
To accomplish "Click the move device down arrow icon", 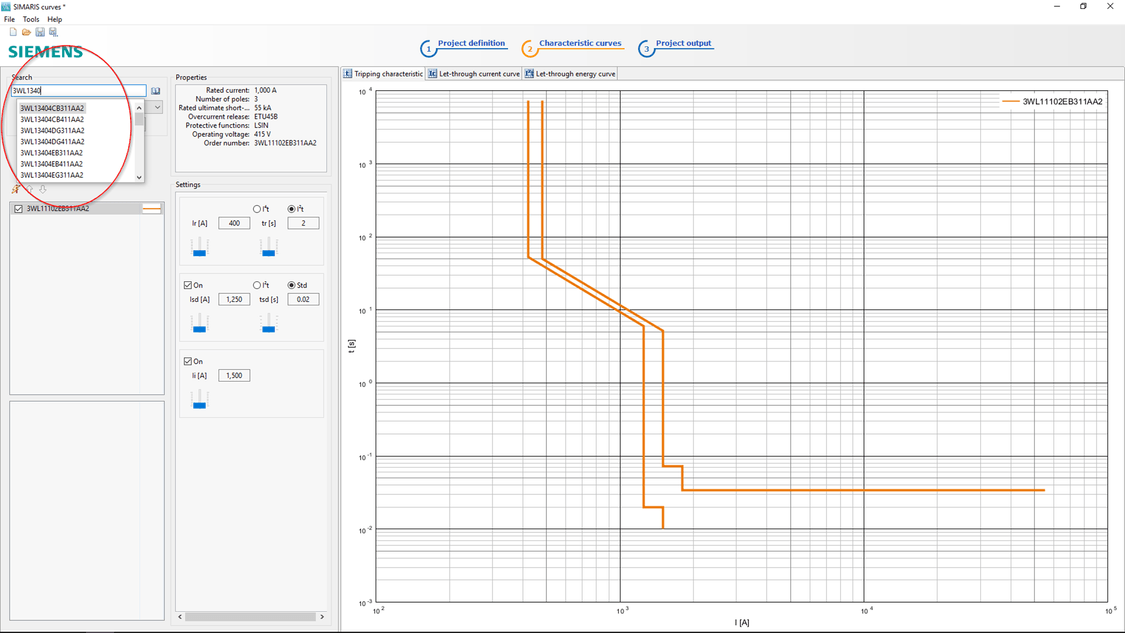I will [42, 188].
